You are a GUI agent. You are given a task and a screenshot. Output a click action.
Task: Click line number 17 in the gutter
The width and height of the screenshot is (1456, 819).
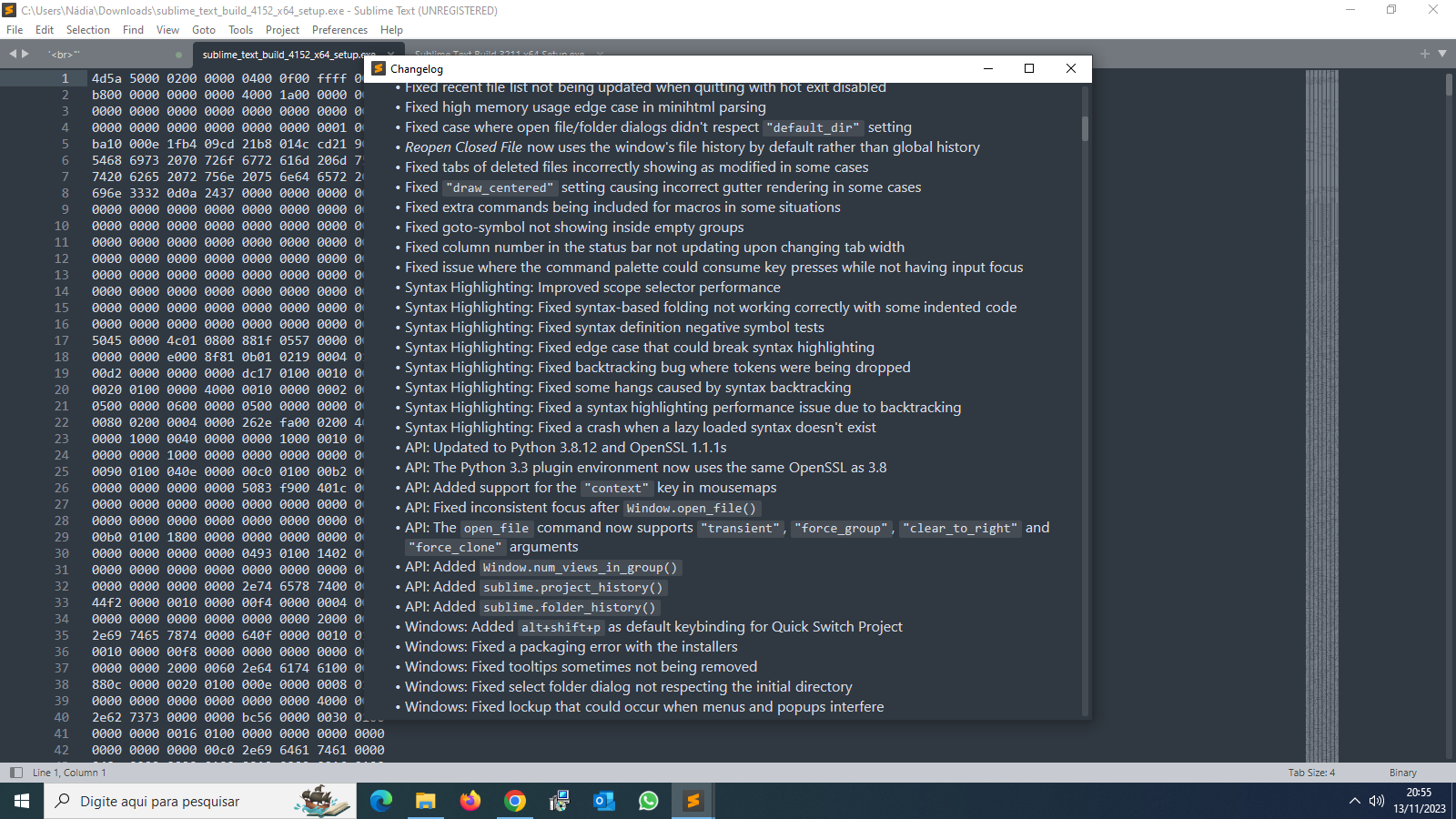(x=62, y=340)
